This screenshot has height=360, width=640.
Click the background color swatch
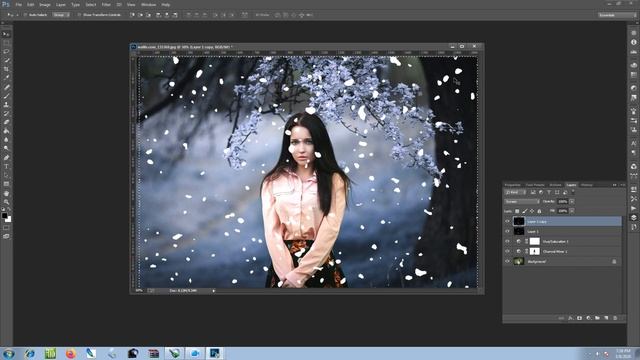point(8,219)
